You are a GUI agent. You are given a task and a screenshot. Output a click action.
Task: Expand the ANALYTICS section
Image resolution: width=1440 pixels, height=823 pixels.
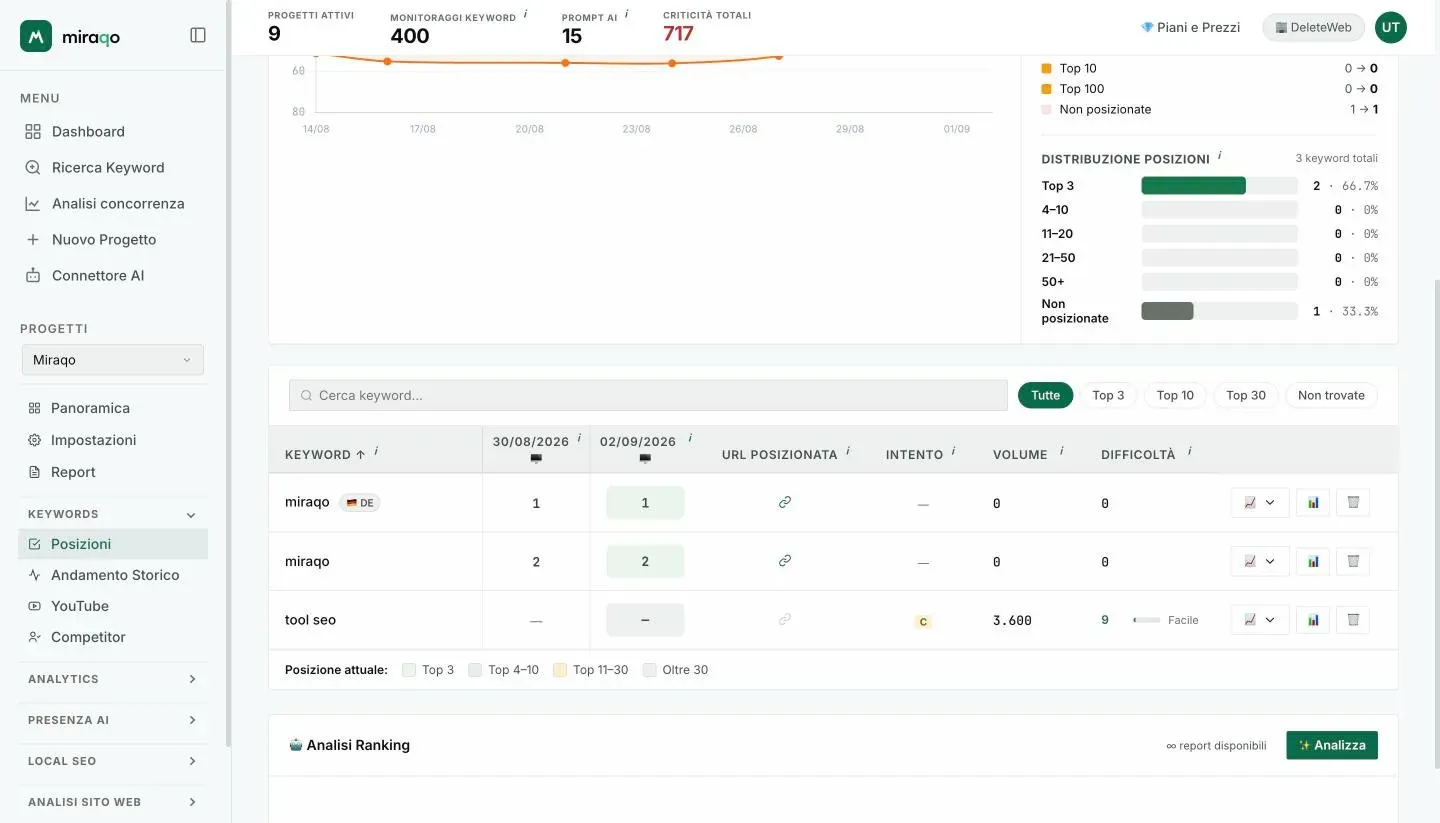coord(113,679)
